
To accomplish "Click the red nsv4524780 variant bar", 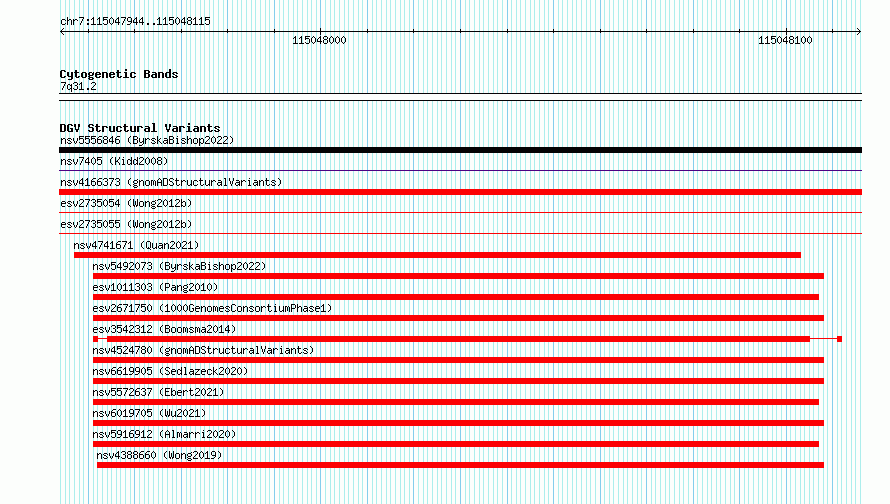I will point(458,360).
